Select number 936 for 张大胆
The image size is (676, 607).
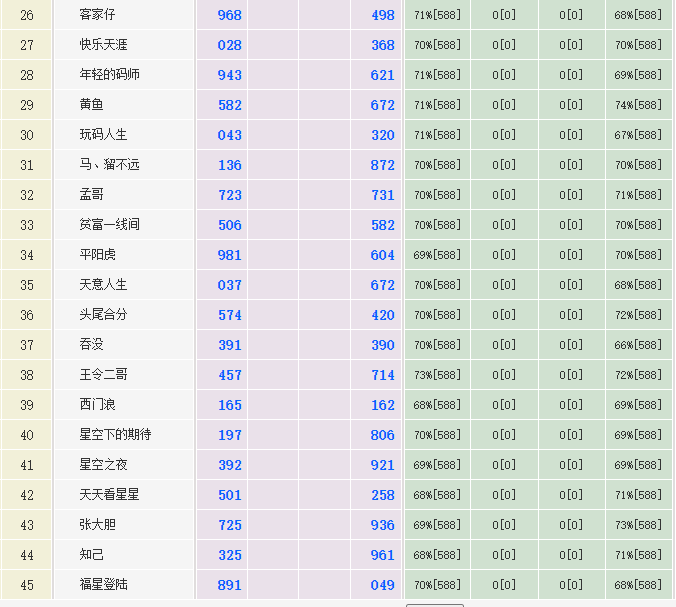point(382,525)
